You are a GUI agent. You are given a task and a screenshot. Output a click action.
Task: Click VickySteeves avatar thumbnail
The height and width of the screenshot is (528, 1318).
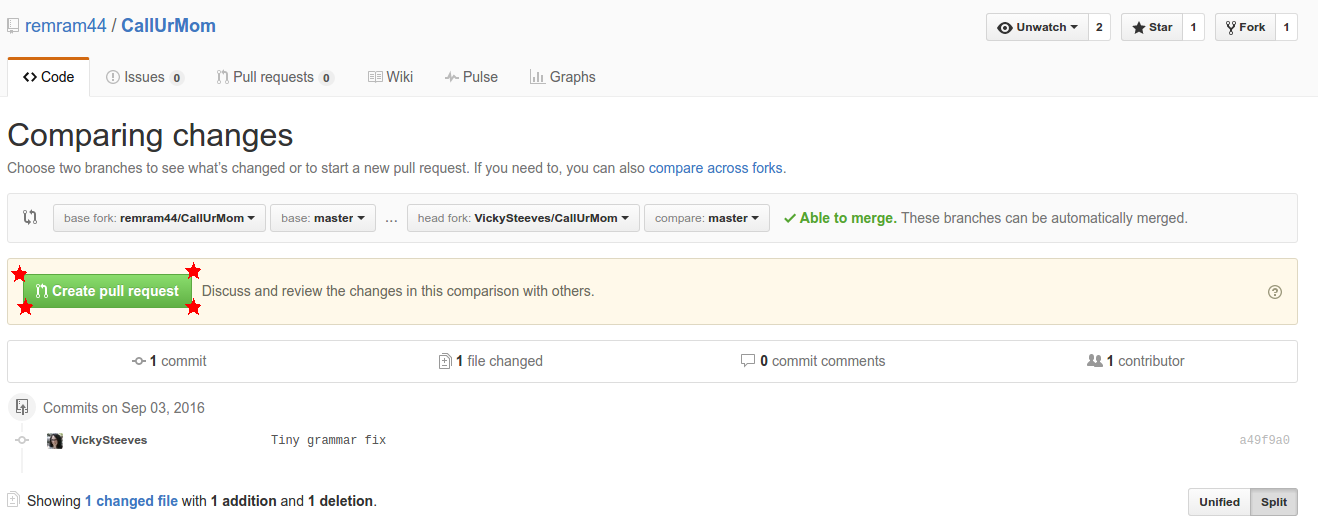tap(55, 441)
